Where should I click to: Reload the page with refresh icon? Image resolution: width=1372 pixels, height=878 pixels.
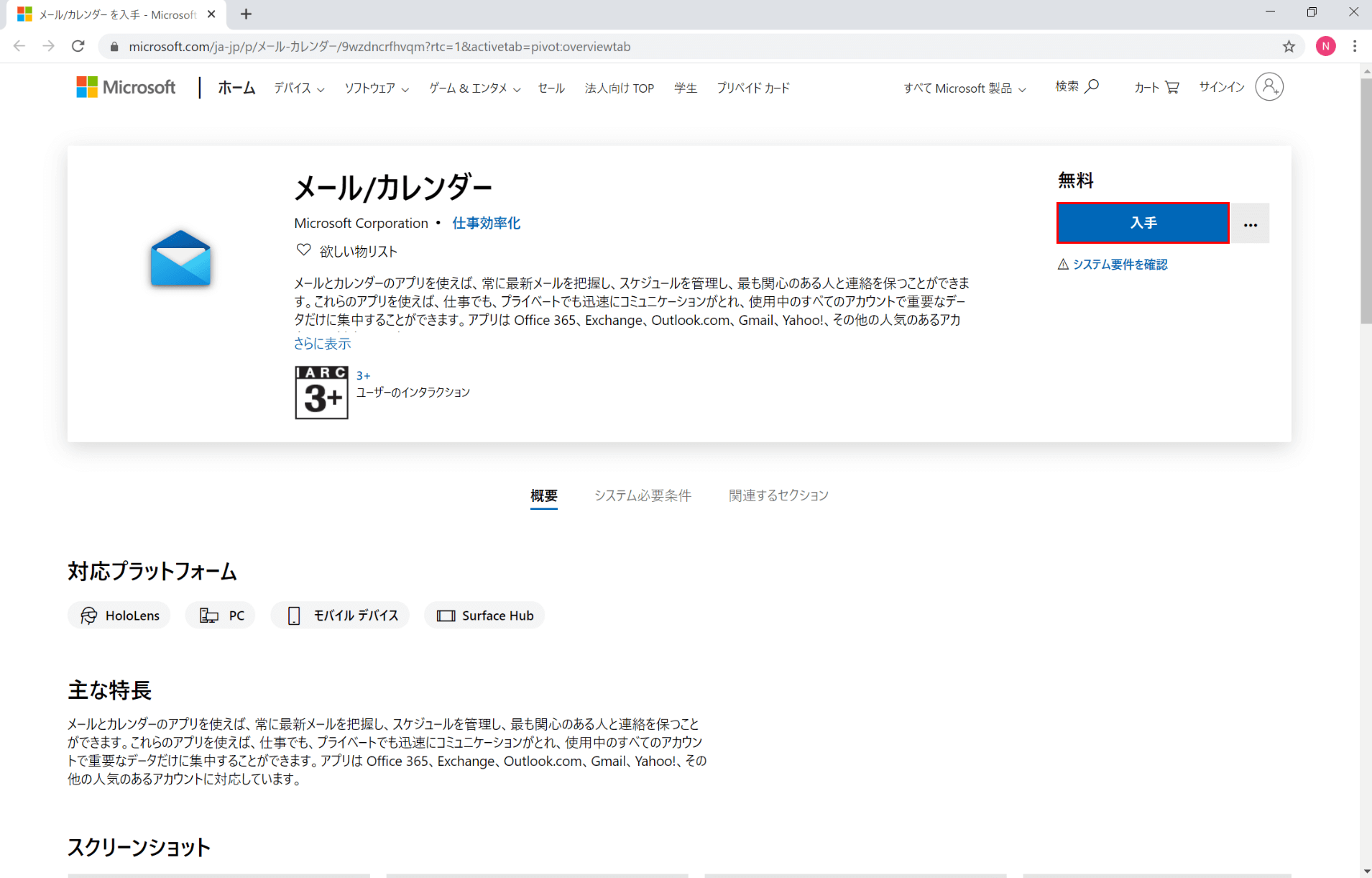(78, 46)
